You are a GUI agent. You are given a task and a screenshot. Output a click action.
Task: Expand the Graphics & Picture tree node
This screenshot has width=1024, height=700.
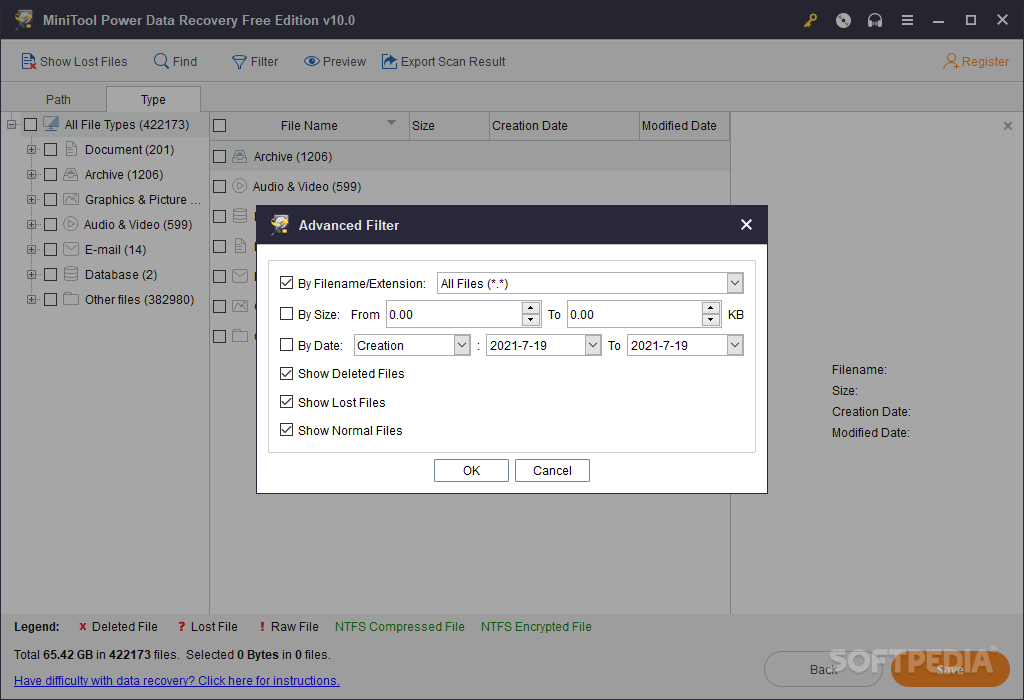pyautogui.click(x=31, y=199)
